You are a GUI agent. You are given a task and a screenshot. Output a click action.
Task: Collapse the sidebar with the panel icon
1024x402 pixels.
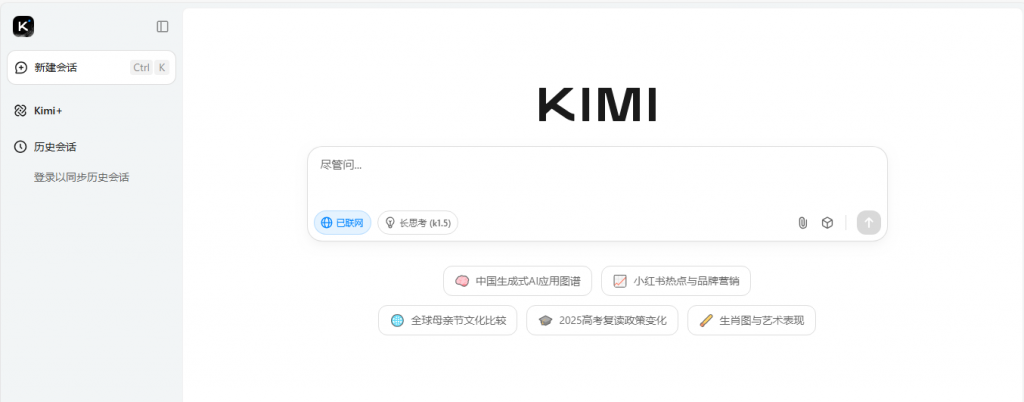(x=163, y=26)
